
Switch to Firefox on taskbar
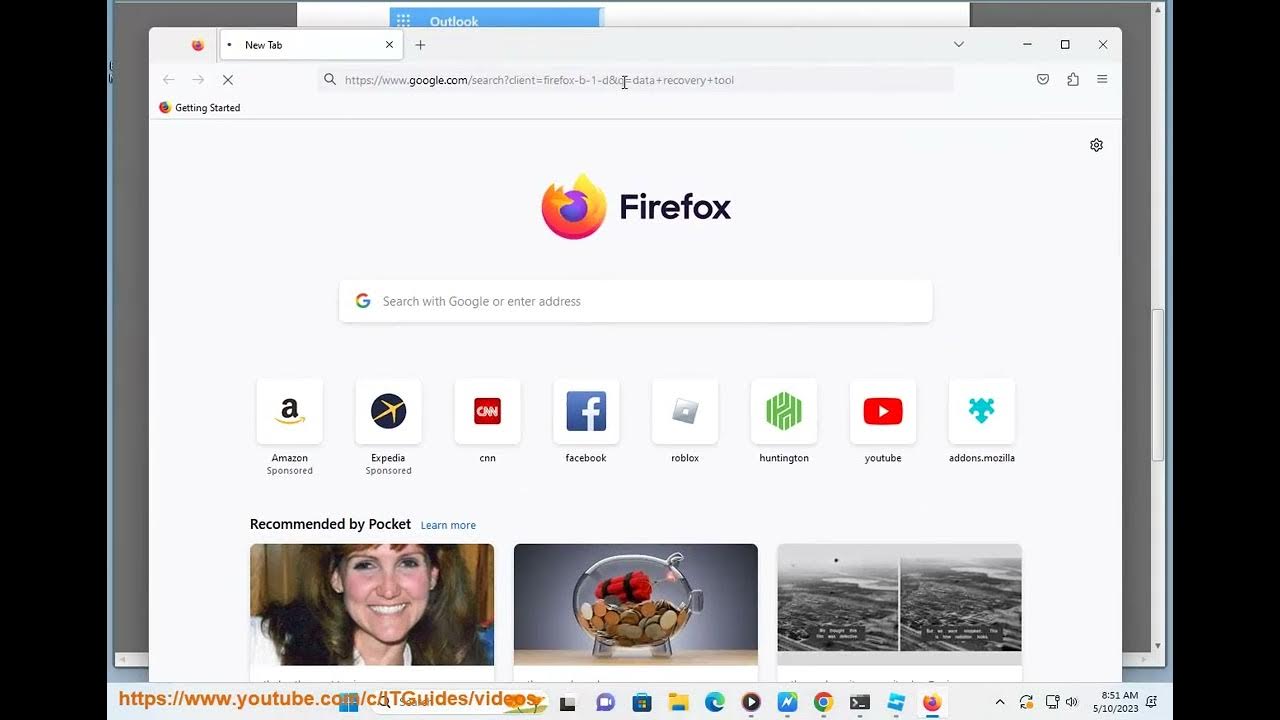pyautogui.click(x=932, y=703)
